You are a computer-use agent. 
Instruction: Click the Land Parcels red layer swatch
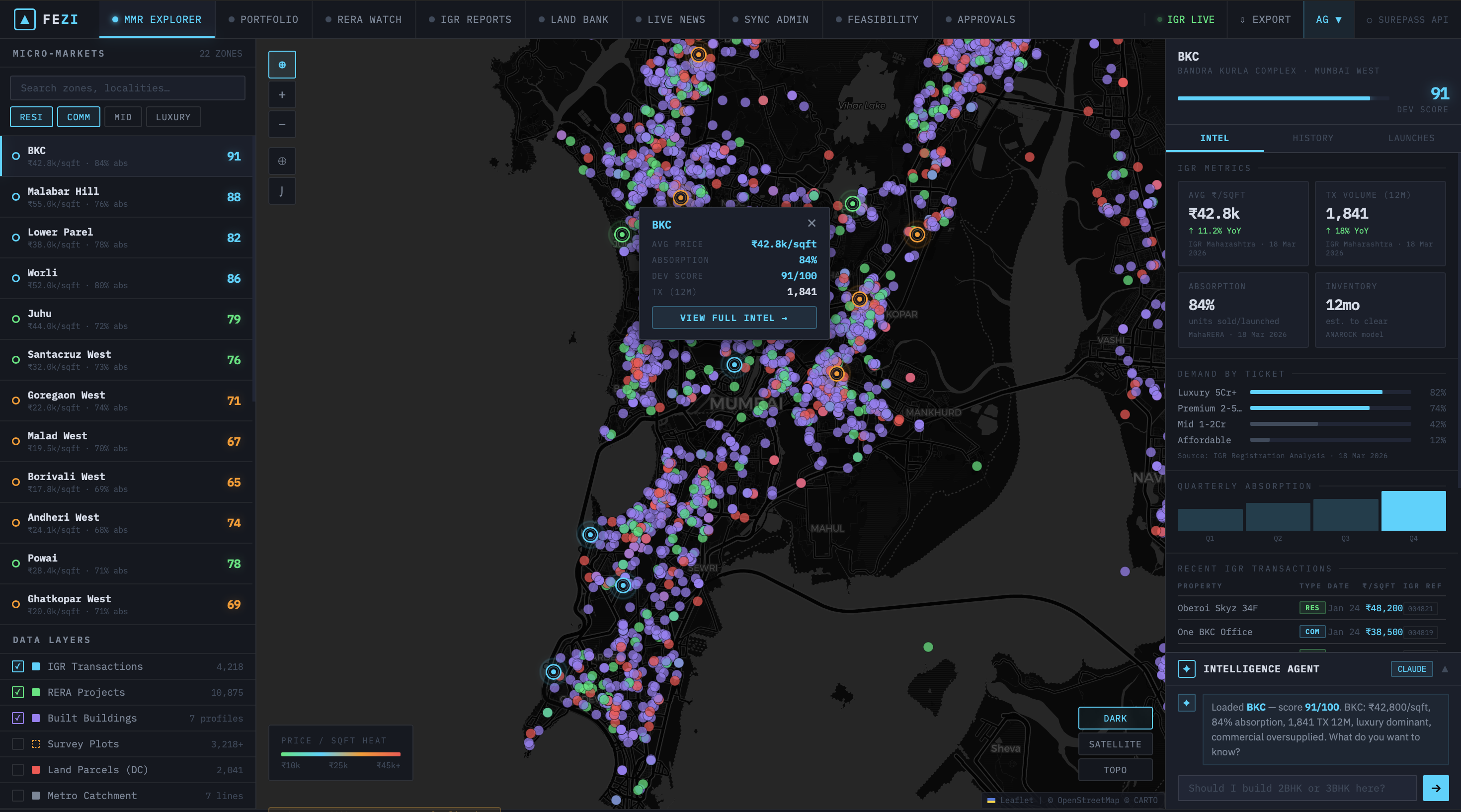(36, 770)
